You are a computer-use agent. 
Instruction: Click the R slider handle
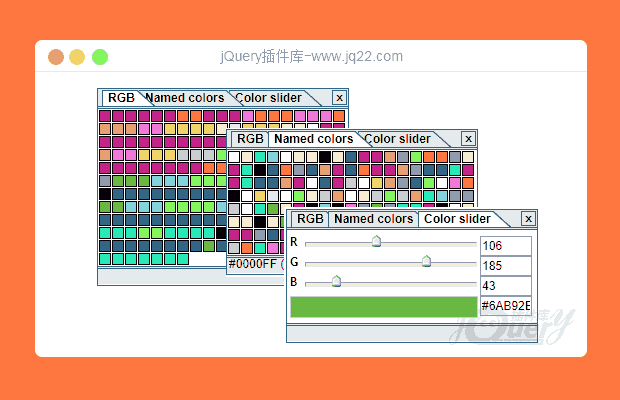(376, 241)
